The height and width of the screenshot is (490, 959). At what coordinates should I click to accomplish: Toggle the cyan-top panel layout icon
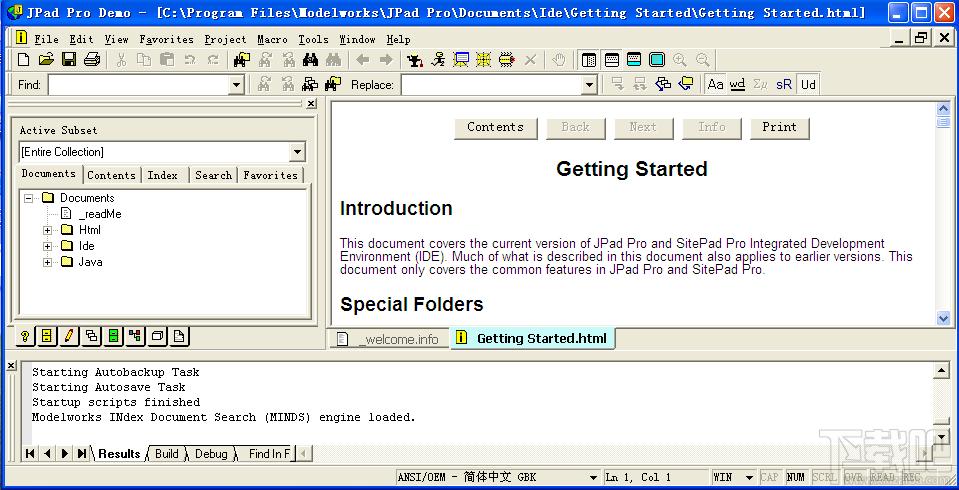[x=634, y=59]
